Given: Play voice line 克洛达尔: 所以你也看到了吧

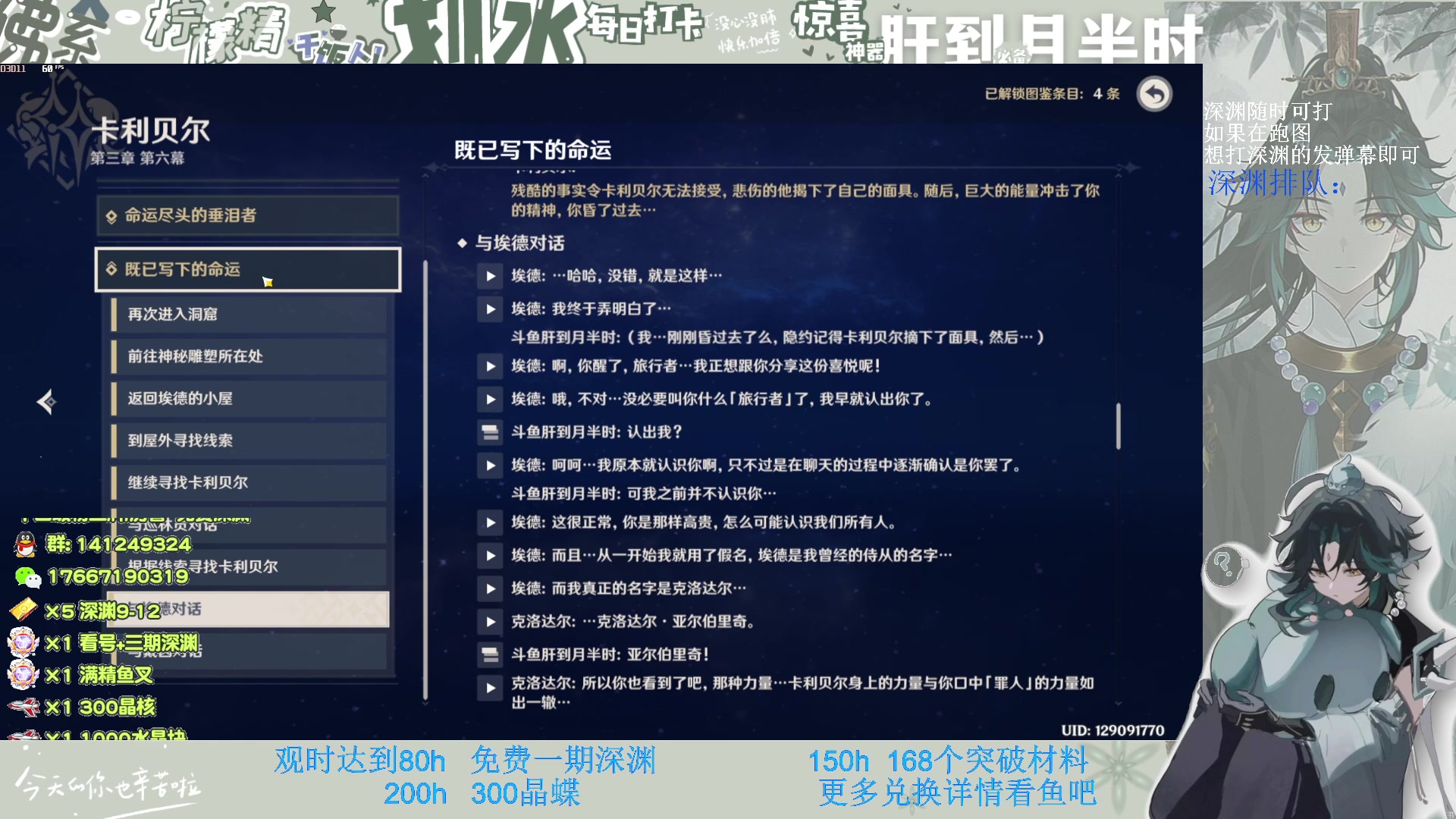Looking at the screenshot, I should (x=490, y=689).
